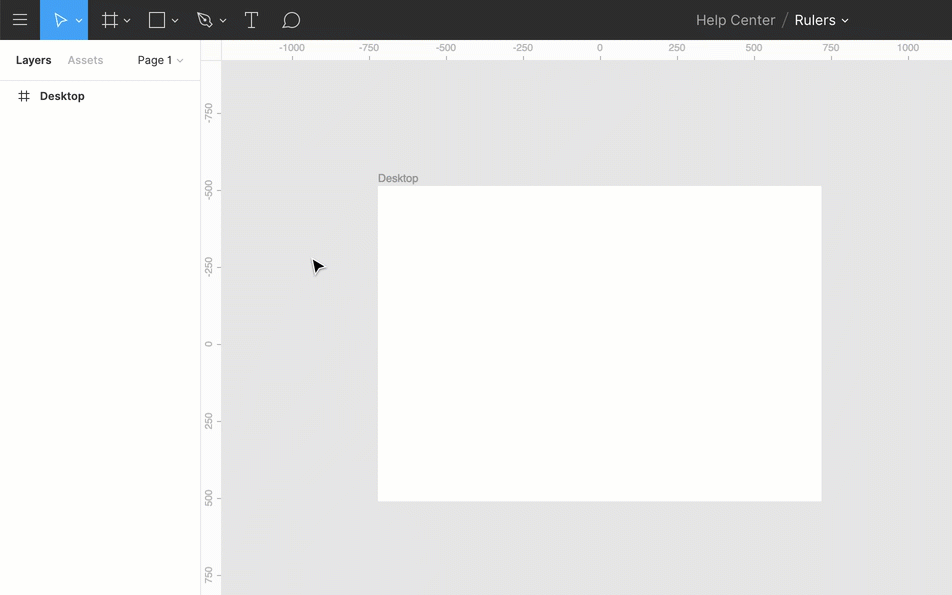Select the Pen tool
The width and height of the screenshot is (952, 595).
point(205,20)
